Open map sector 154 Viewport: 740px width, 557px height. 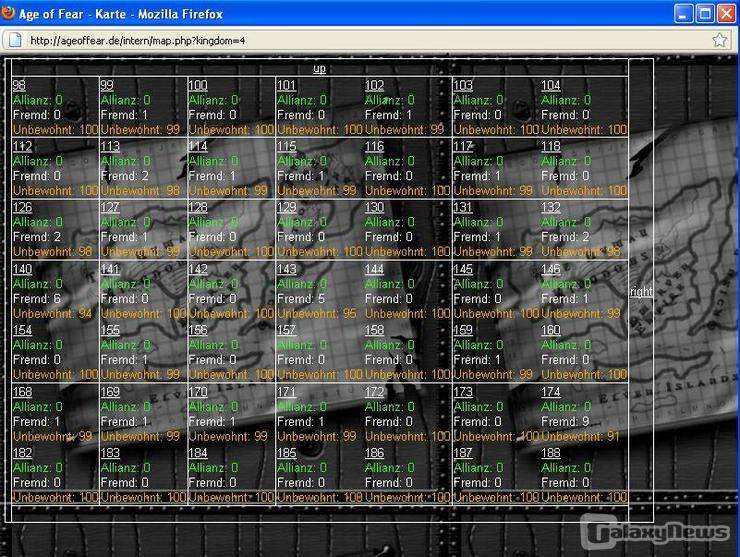(22, 330)
